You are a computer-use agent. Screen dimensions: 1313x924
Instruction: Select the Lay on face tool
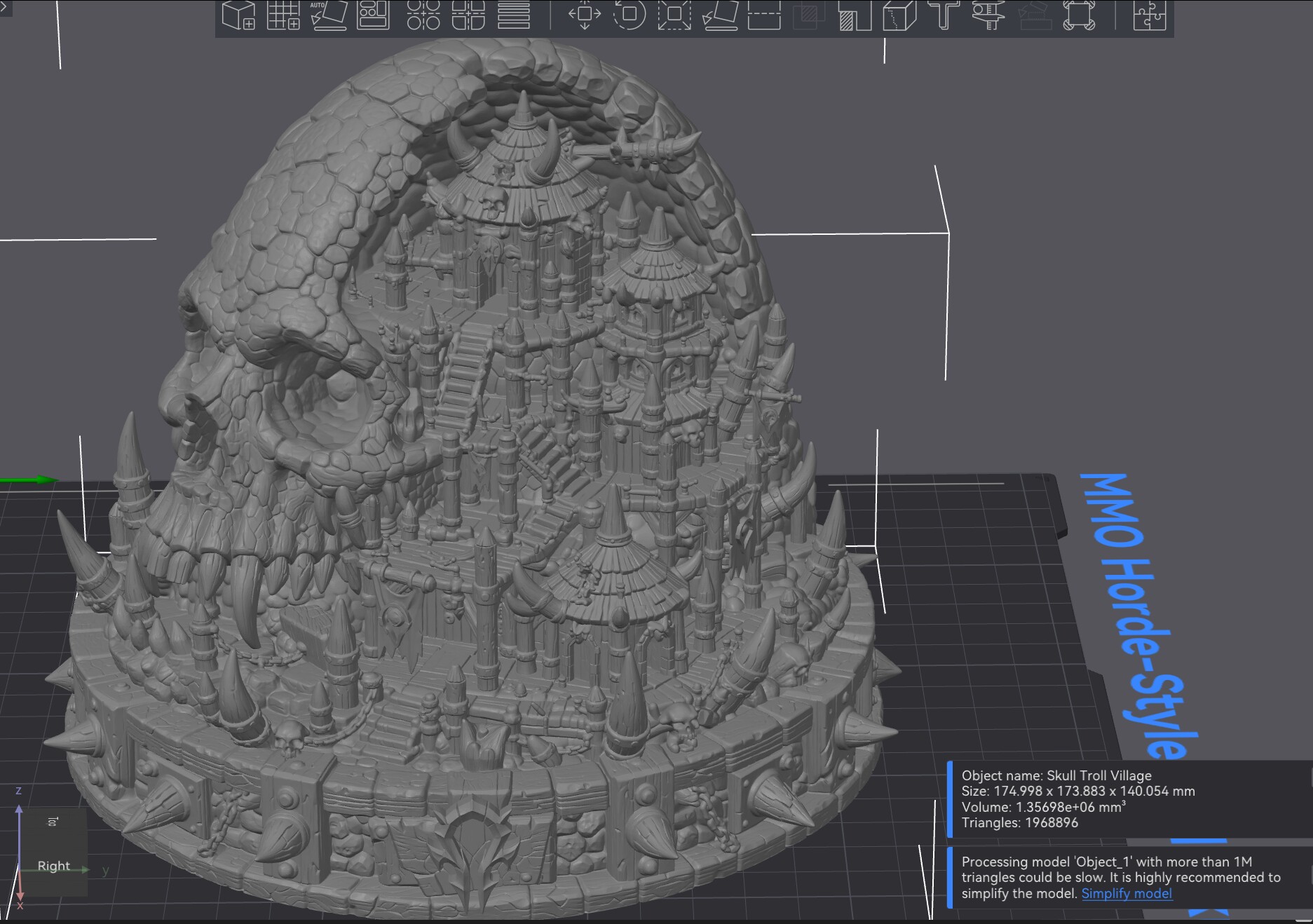[x=720, y=15]
